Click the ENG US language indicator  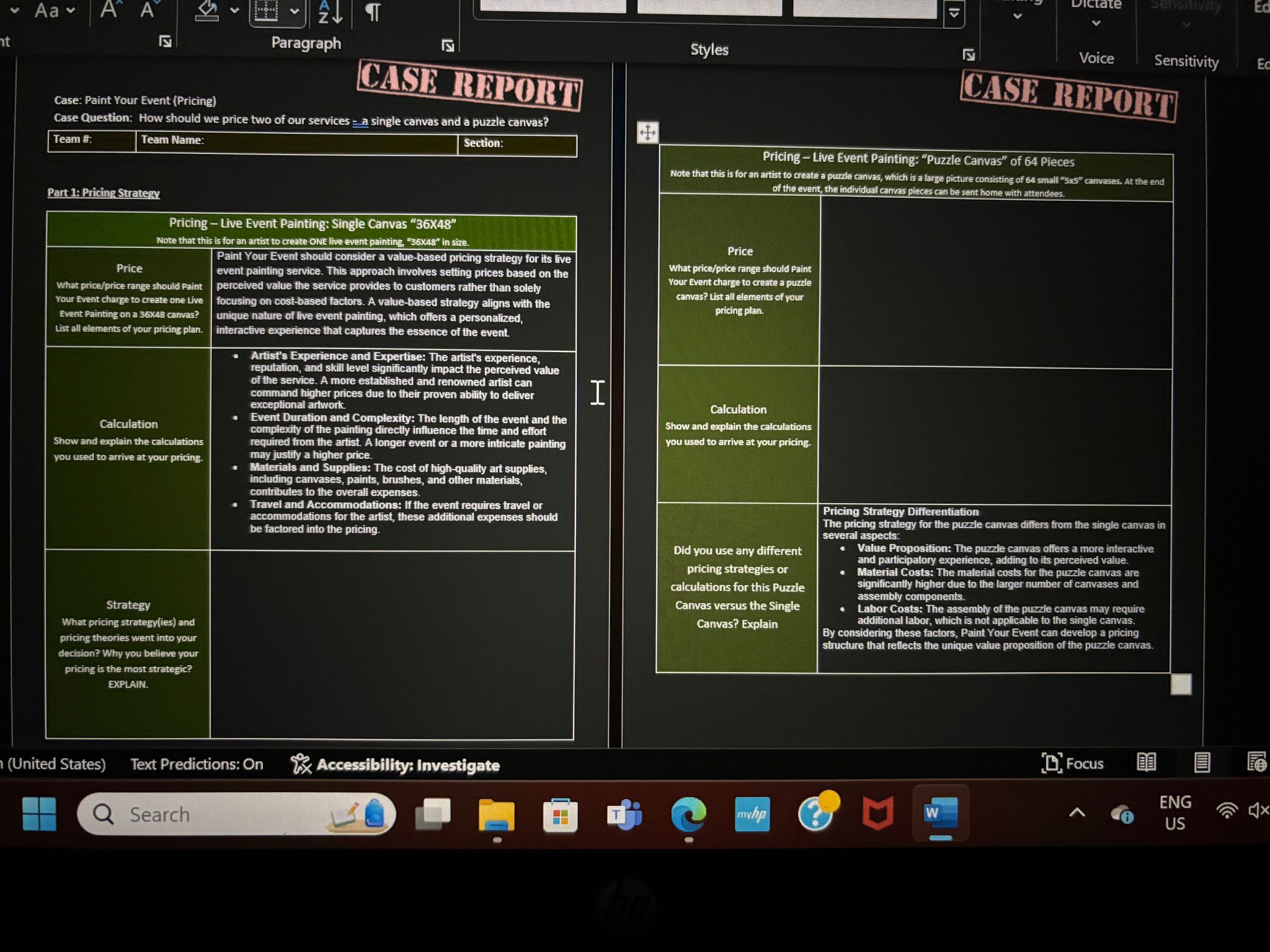(x=1175, y=812)
